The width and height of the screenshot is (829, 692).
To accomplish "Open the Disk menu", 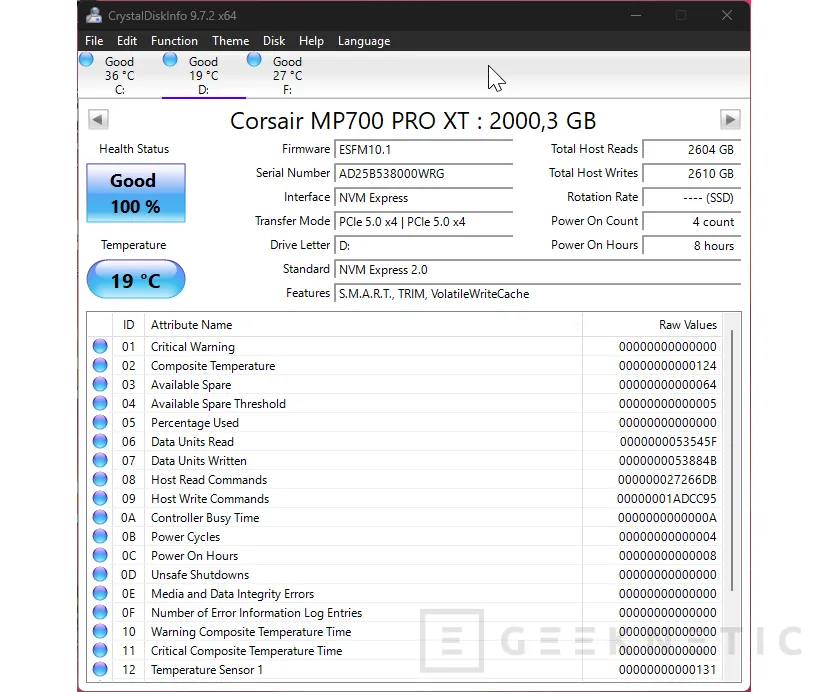I will point(273,41).
